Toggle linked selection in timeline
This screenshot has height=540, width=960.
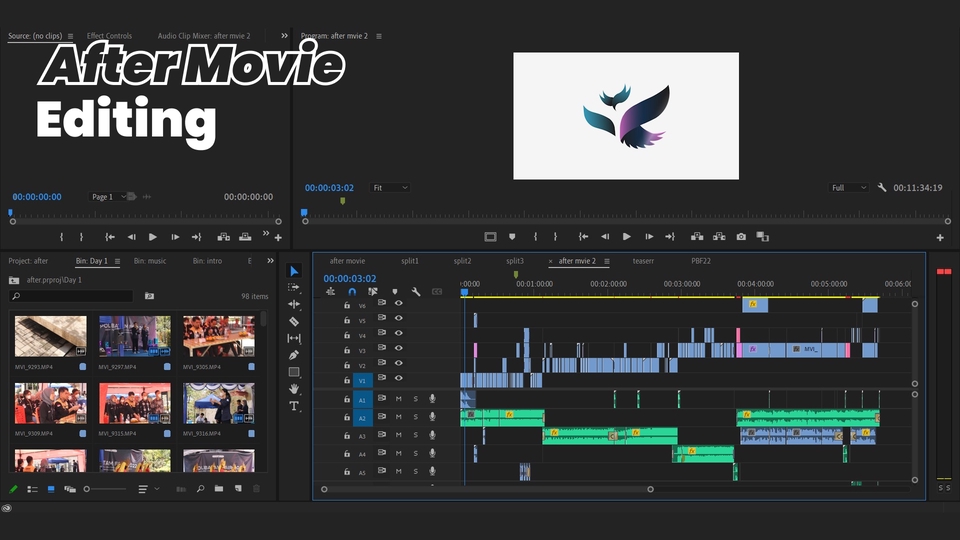(x=372, y=292)
